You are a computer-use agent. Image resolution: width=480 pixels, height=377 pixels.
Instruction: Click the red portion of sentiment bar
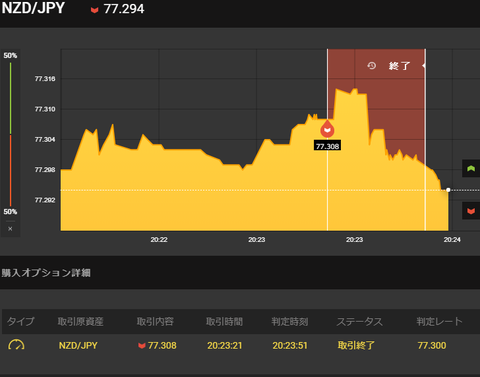point(10,170)
